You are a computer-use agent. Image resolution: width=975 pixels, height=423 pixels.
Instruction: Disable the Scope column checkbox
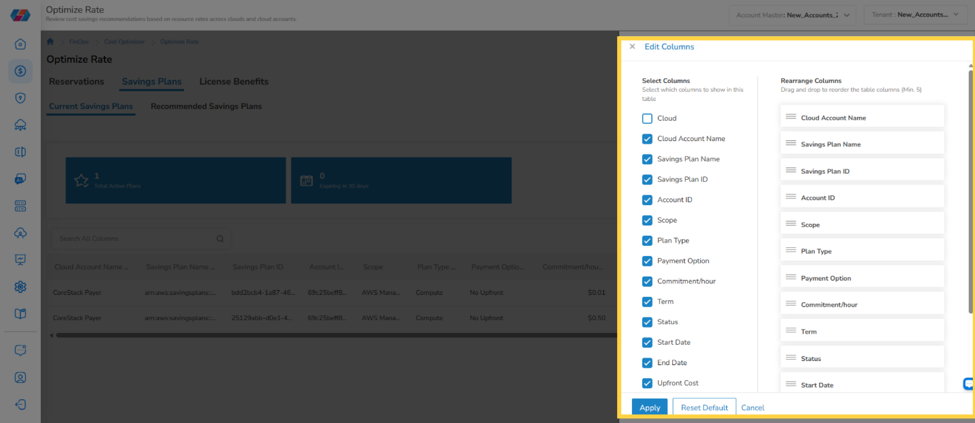[x=647, y=220]
